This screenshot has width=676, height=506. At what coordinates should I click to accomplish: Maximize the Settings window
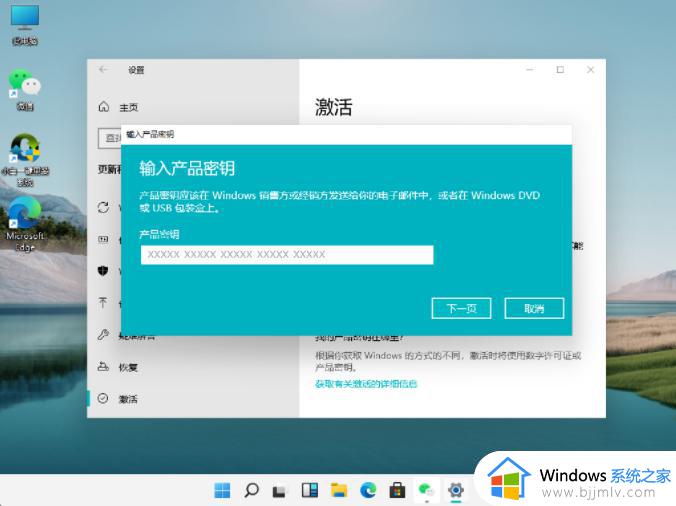(x=560, y=69)
